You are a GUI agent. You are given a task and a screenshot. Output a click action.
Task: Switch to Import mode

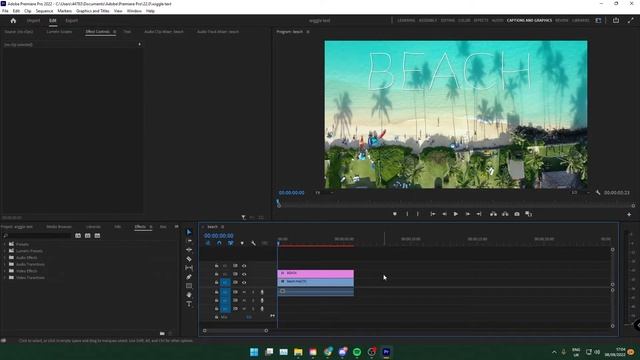click(33, 20)
